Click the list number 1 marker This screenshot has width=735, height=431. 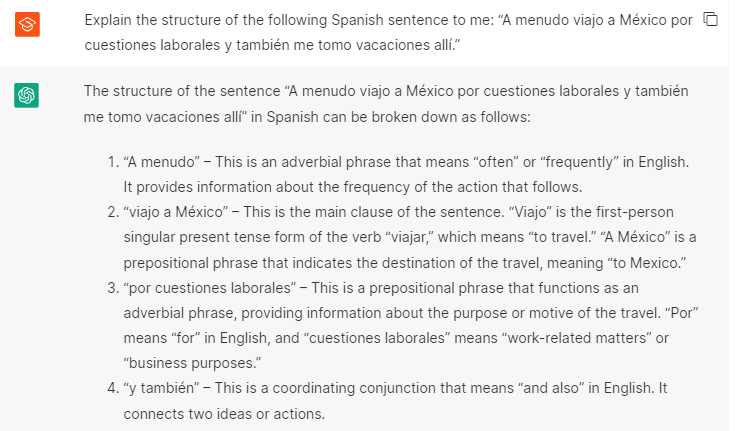pos(112,162)
